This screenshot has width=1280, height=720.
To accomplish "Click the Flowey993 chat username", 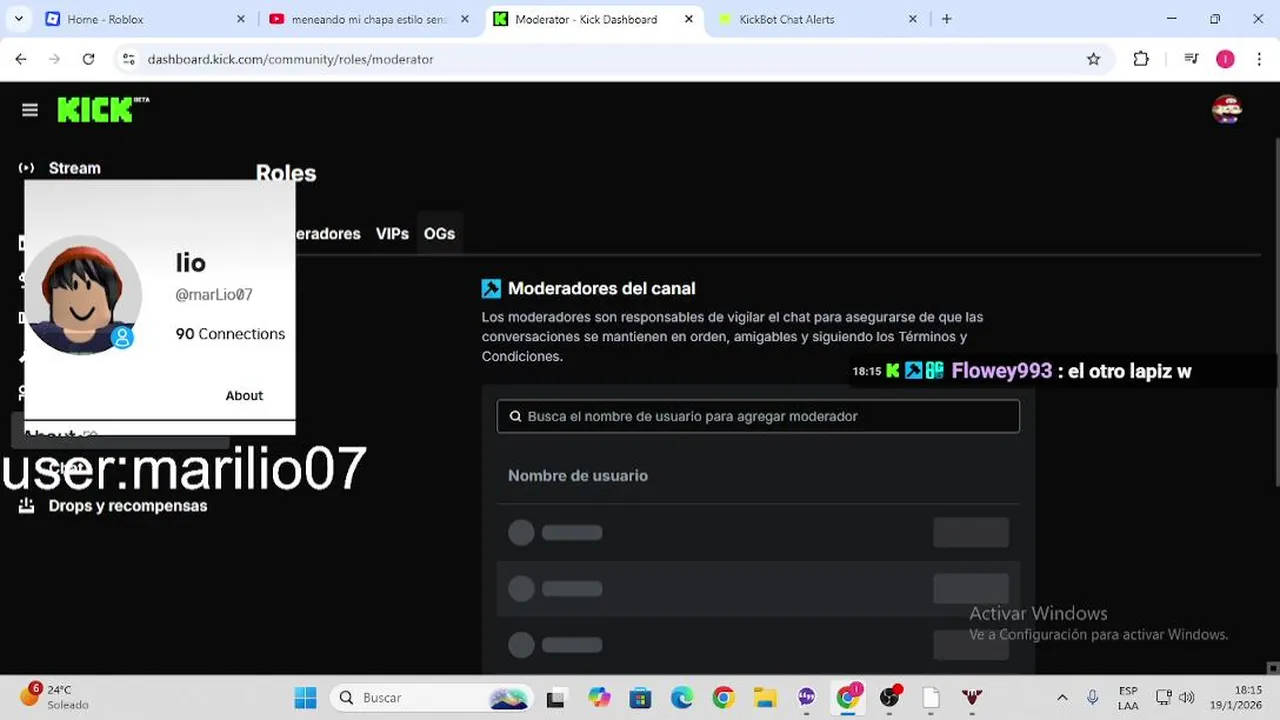I will pyautogui.click(x=1001, y=371).
